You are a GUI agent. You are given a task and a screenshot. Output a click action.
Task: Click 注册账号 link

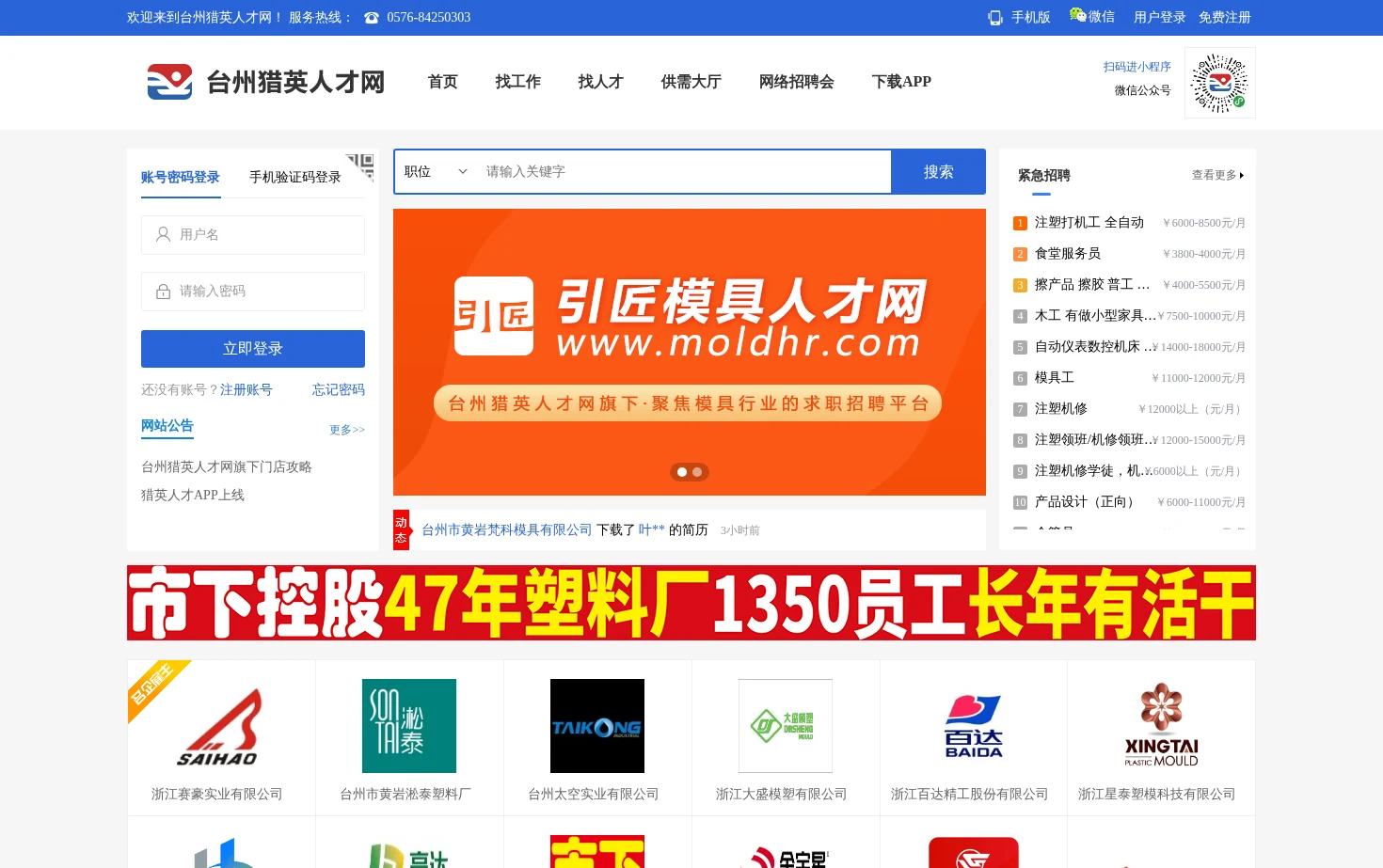pos(246,389)
